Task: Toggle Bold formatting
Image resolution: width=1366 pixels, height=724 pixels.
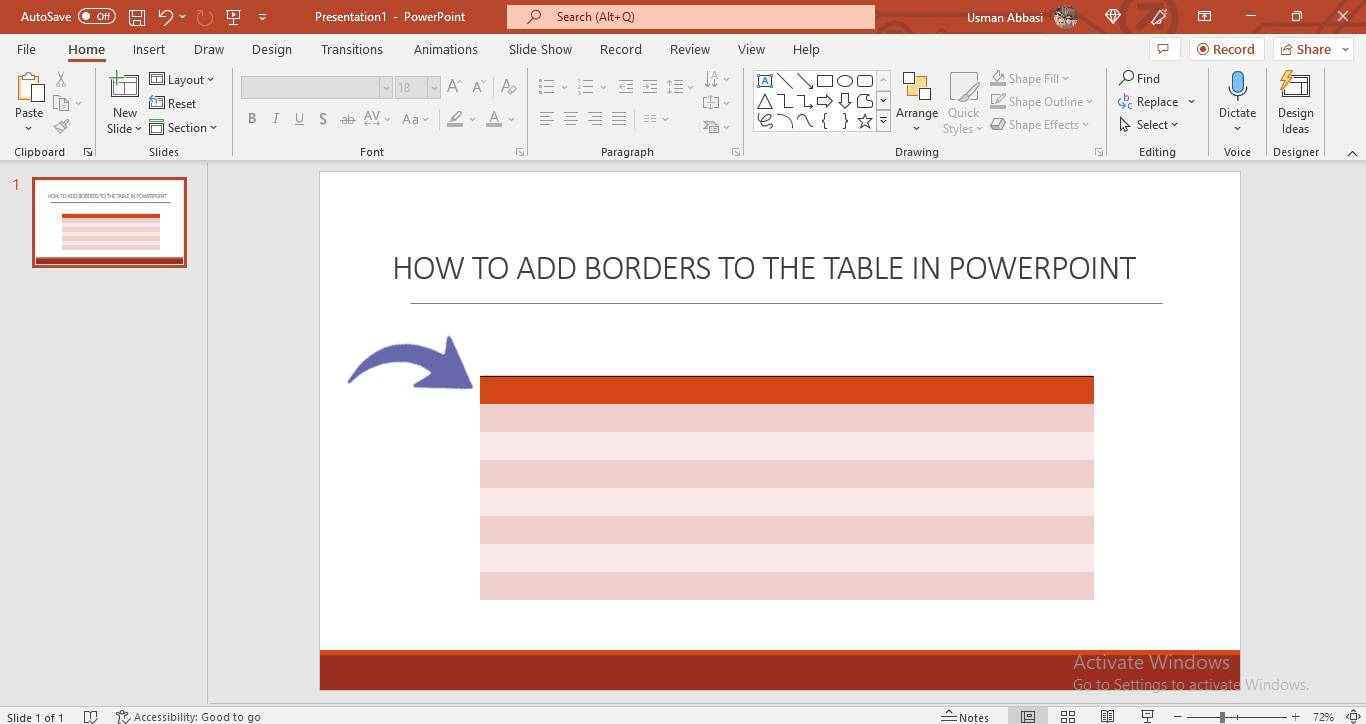Action: [252, 119]
